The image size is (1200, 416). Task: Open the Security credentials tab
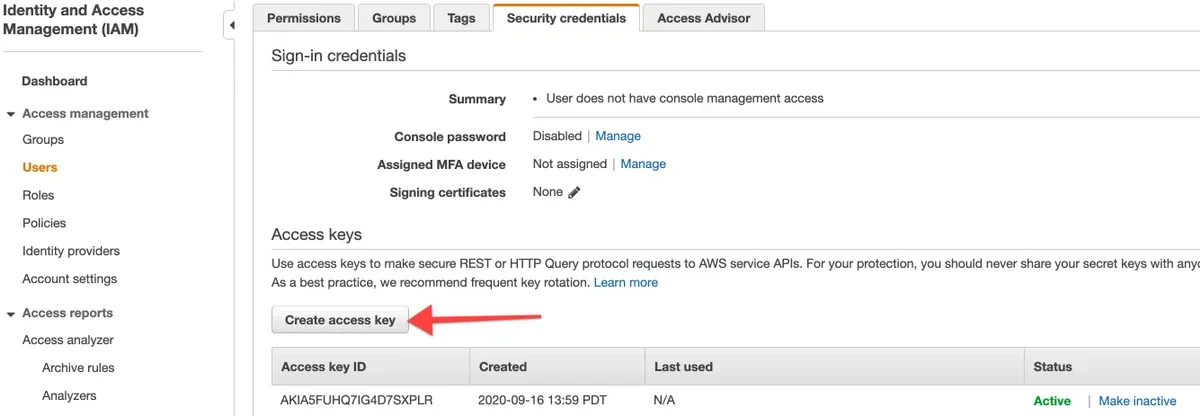click(567, 18)
